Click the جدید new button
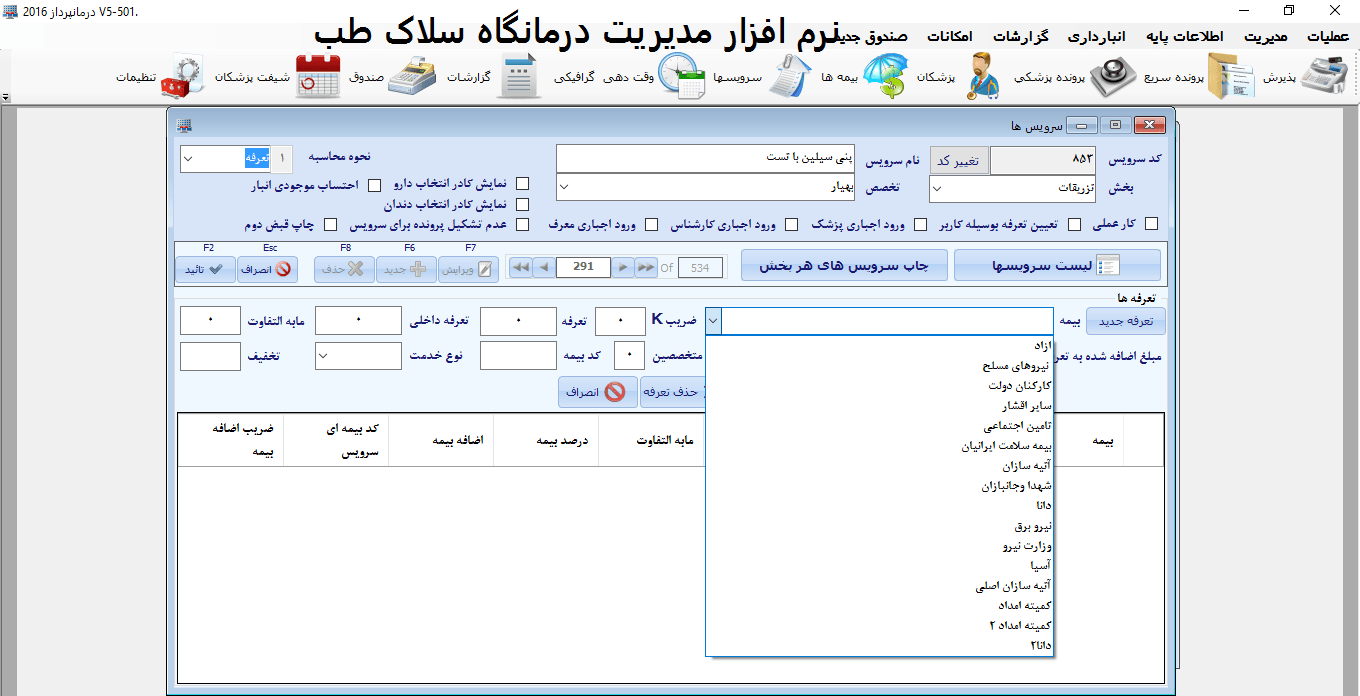This screenshot has height=696, width=1360. coord(406,269)
